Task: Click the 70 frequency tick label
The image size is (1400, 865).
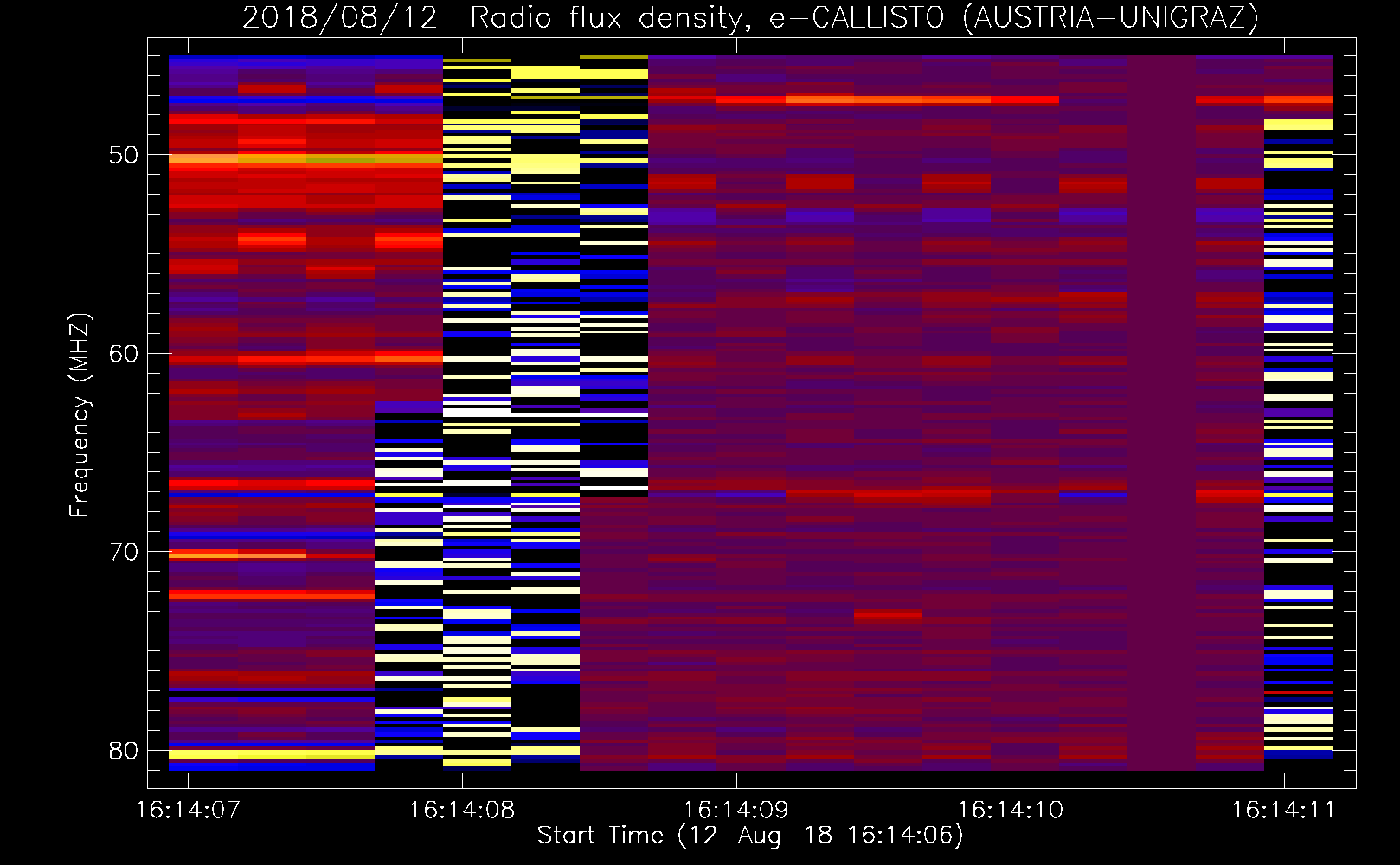Action: coord(124,552)
